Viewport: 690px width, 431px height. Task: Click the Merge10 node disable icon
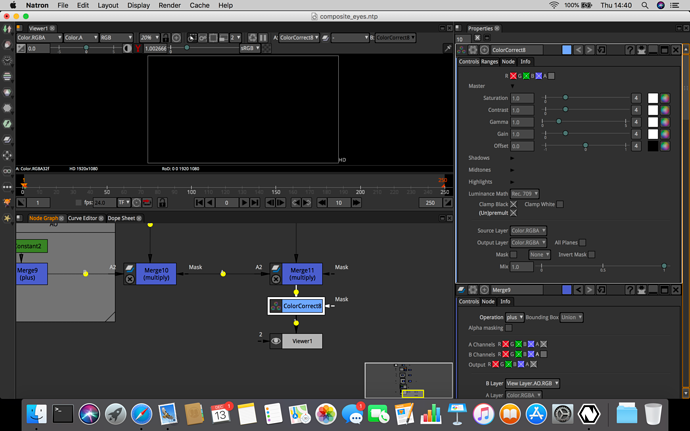point(129,279)
